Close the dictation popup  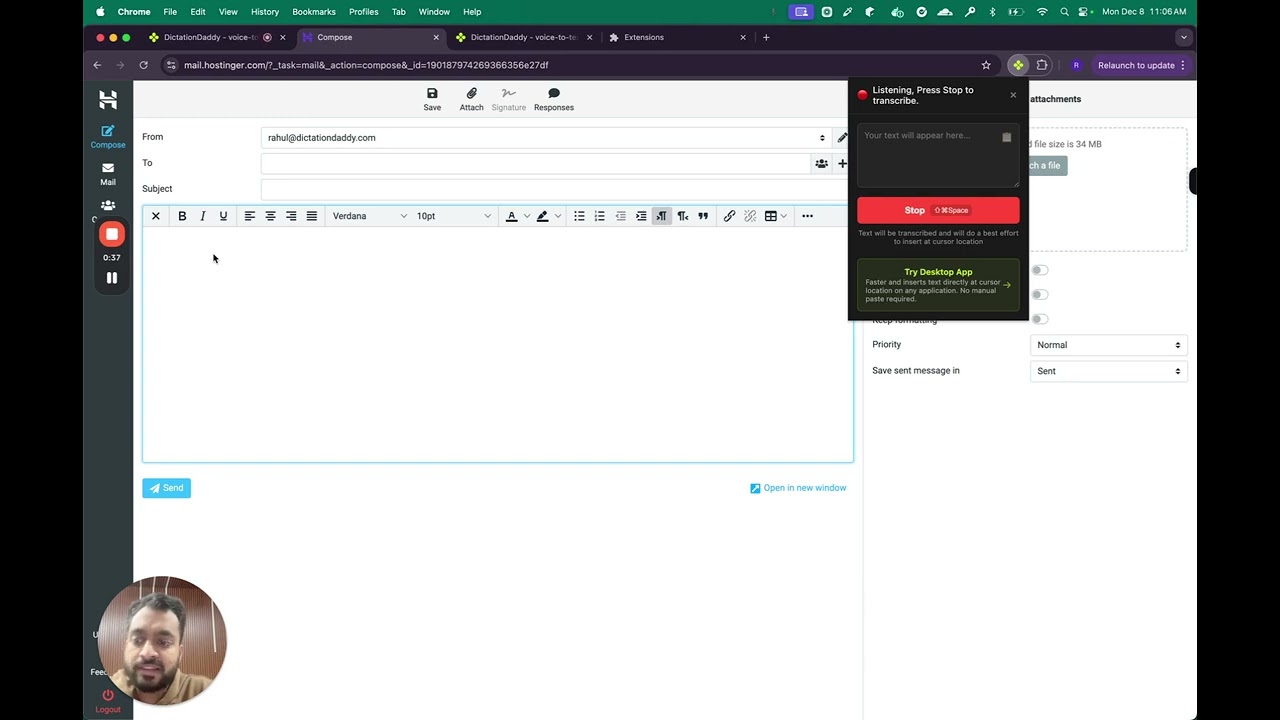1013,95
